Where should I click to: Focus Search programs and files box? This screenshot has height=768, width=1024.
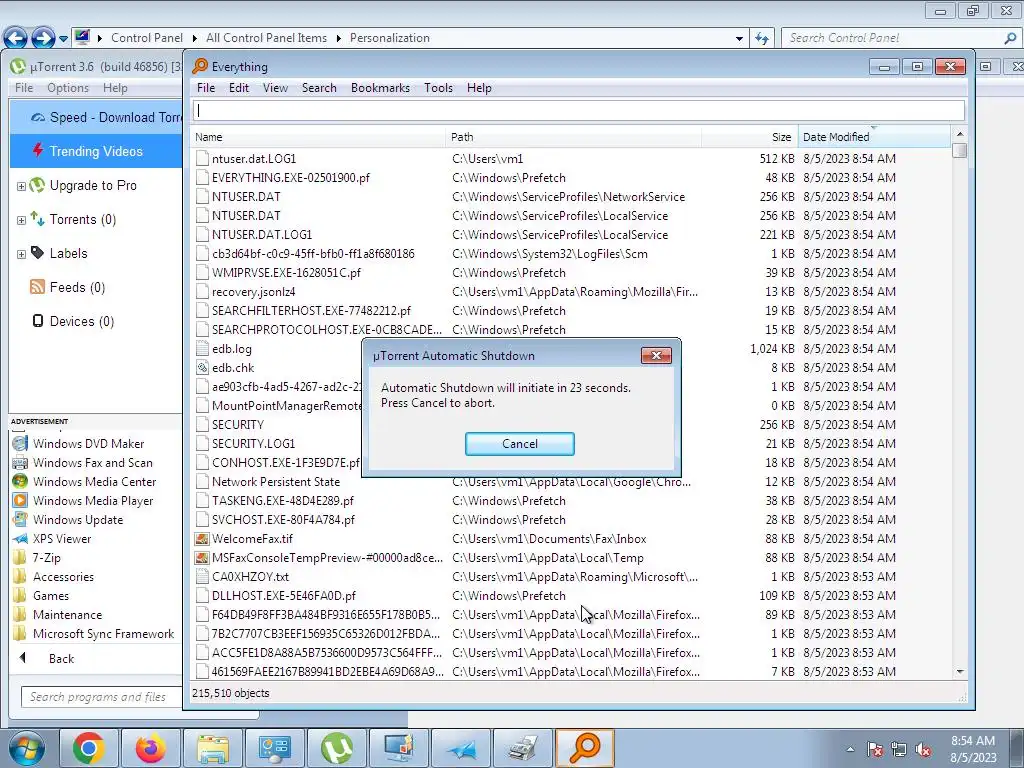tap(102, 697)
